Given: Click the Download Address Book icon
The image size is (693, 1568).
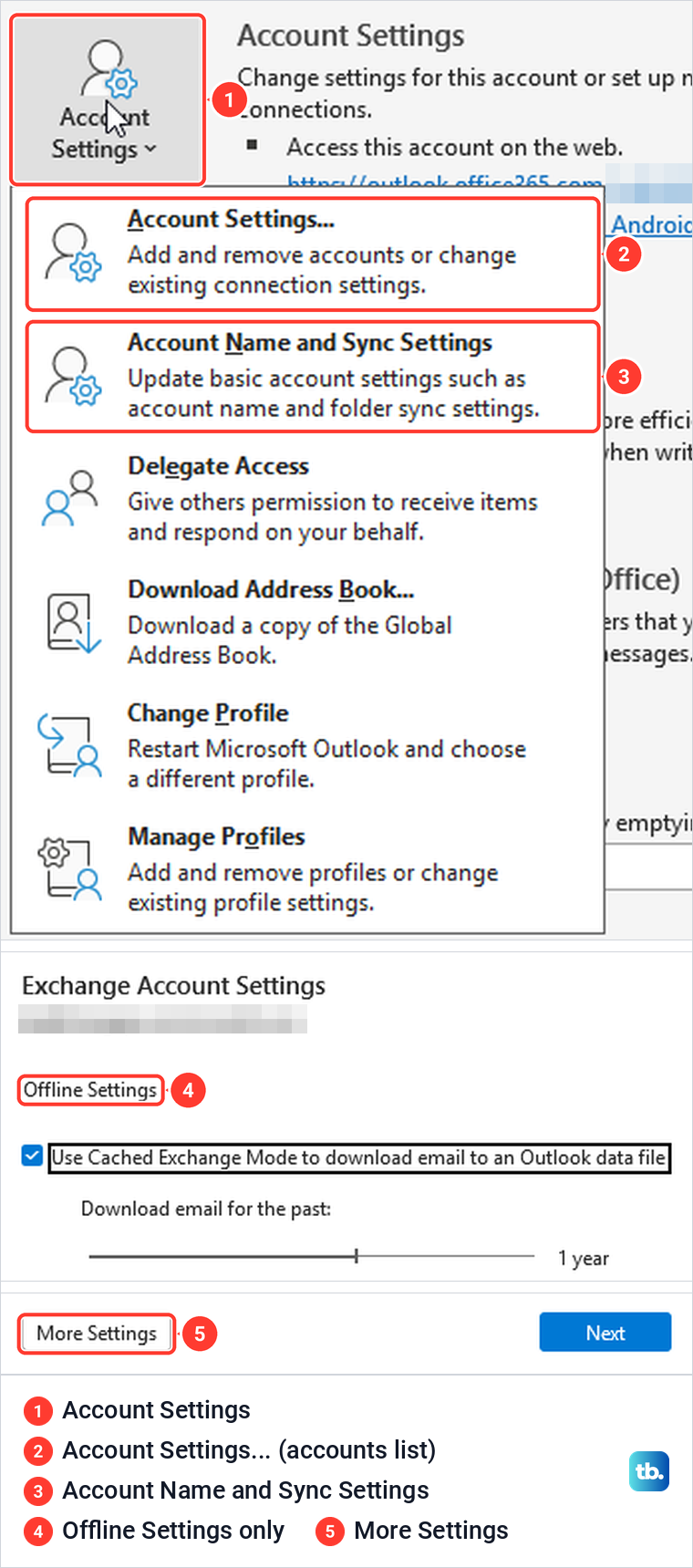Looking at the screenshot, I should pos(72,623).
